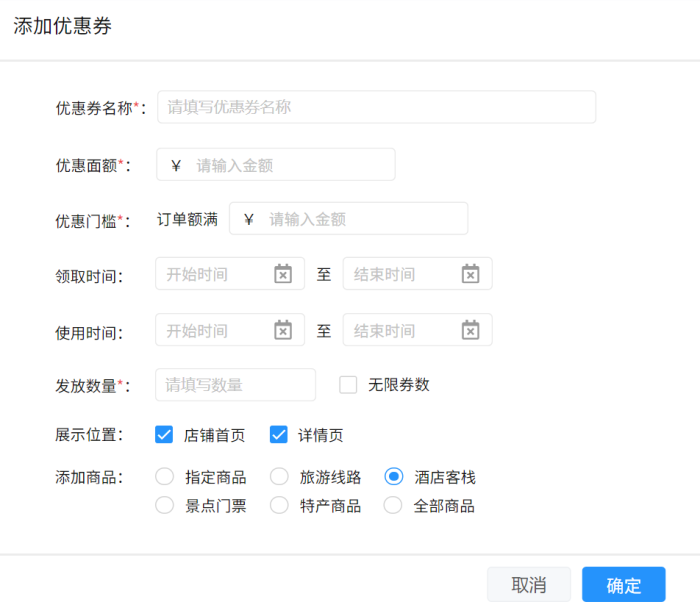The width and height of the screenshot is (700, 613).
Task: Focus the 发放数量 quantity input field
Action: pos(235,385)
